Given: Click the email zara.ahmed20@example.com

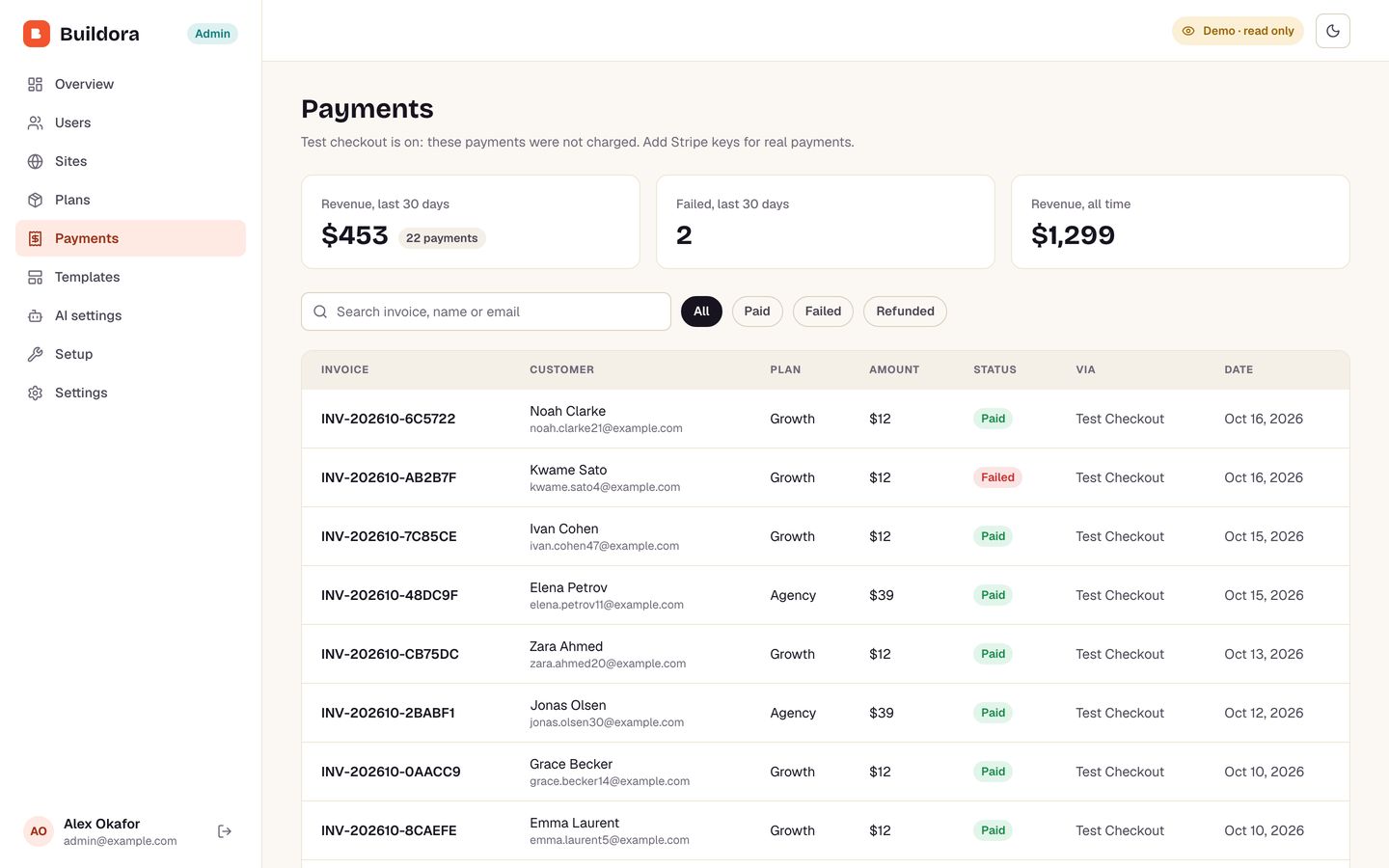Looking at the screenshot, I should (x=608, y=664).
